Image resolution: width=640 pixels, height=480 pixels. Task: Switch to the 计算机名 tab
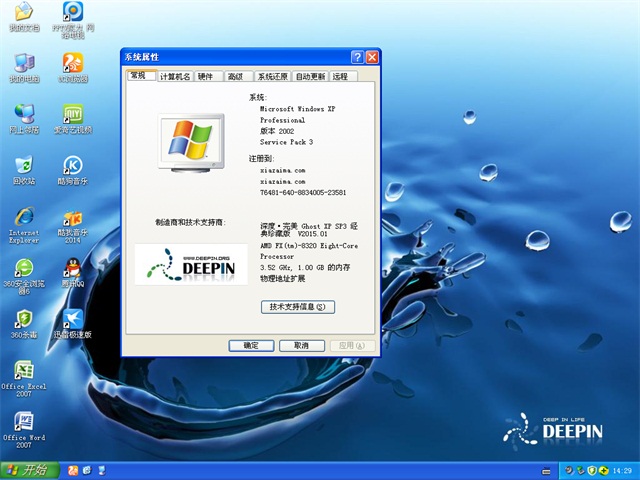click(175, 76)
